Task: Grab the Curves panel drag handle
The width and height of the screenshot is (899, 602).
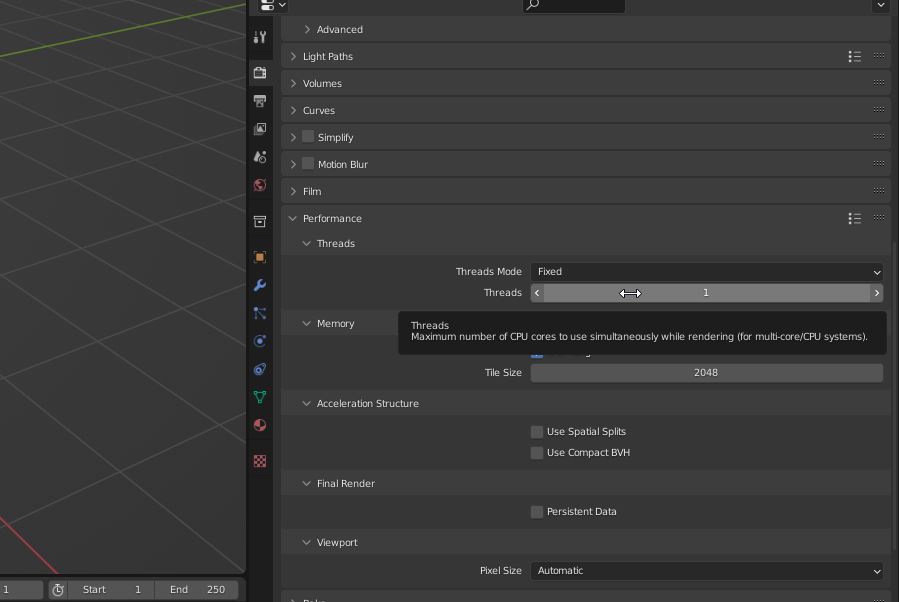Action: [878, 110]
